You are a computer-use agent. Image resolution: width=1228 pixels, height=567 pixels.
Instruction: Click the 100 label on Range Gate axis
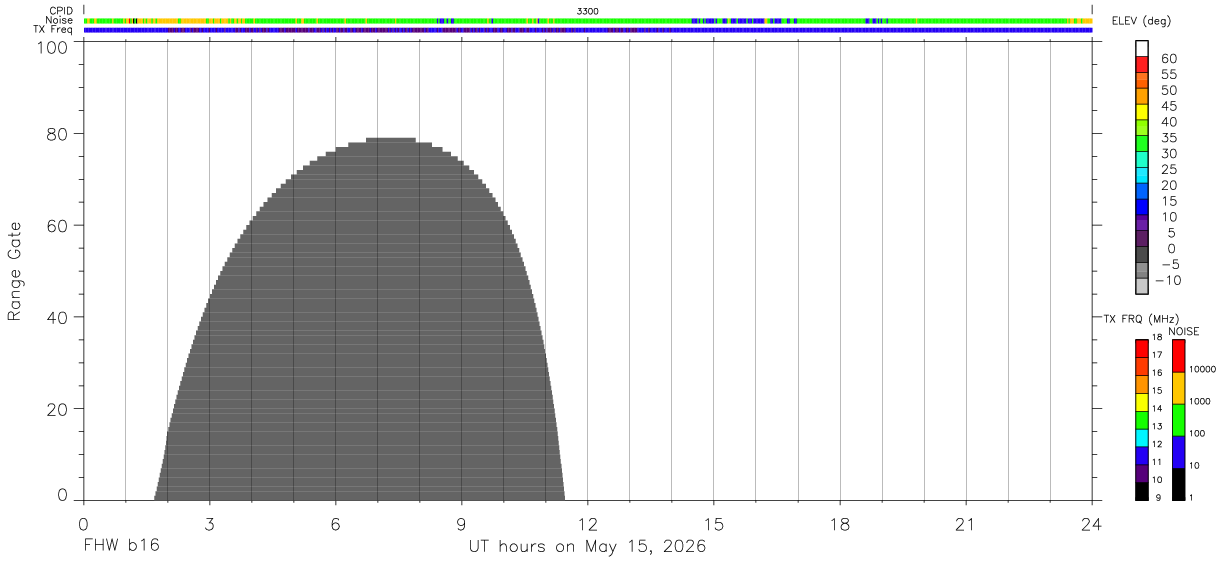(52, 46)
